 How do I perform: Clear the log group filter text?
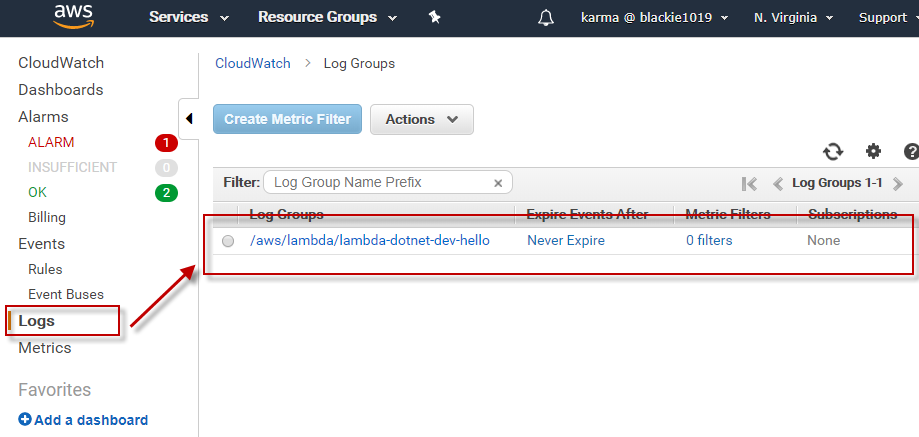[x=498, y=183]
